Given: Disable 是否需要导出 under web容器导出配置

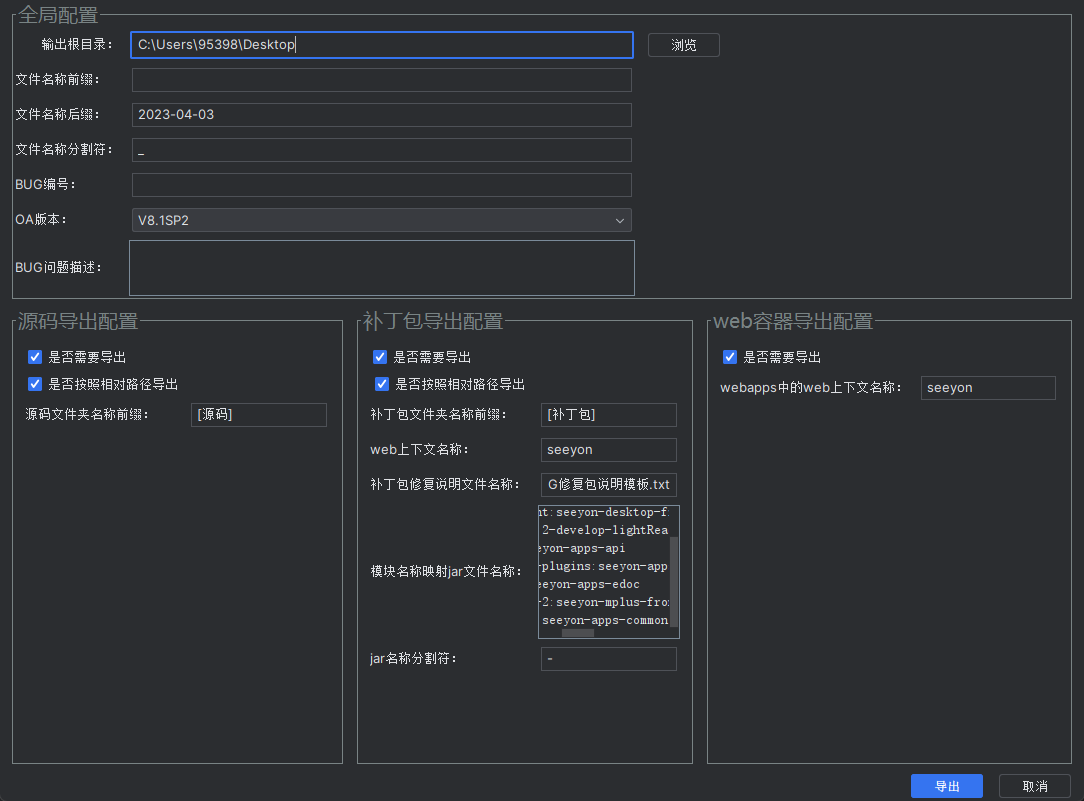Looking at the screenshot, I should coord(730,357).
